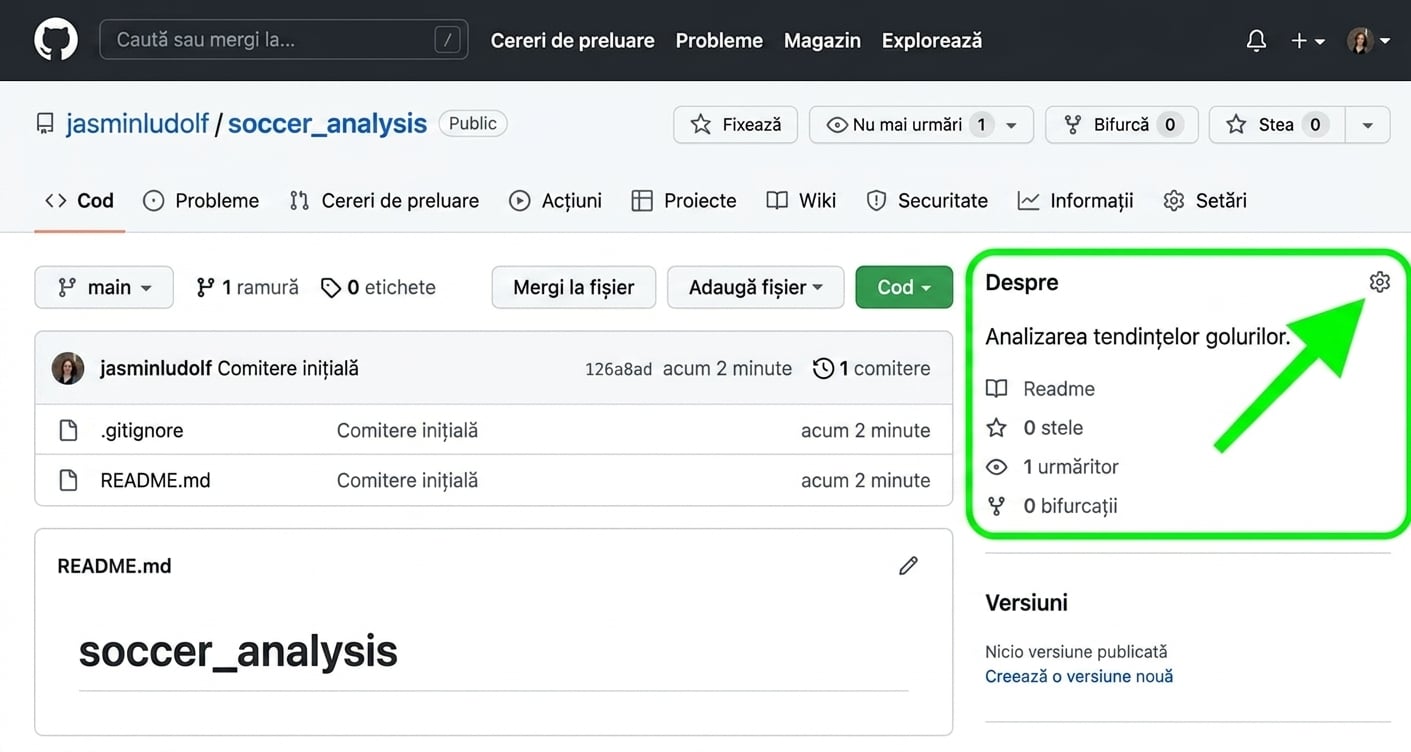The width and height of the screenshot is (1411, 752).
Task: View history via "1 comitere" link
Action: 872,369
